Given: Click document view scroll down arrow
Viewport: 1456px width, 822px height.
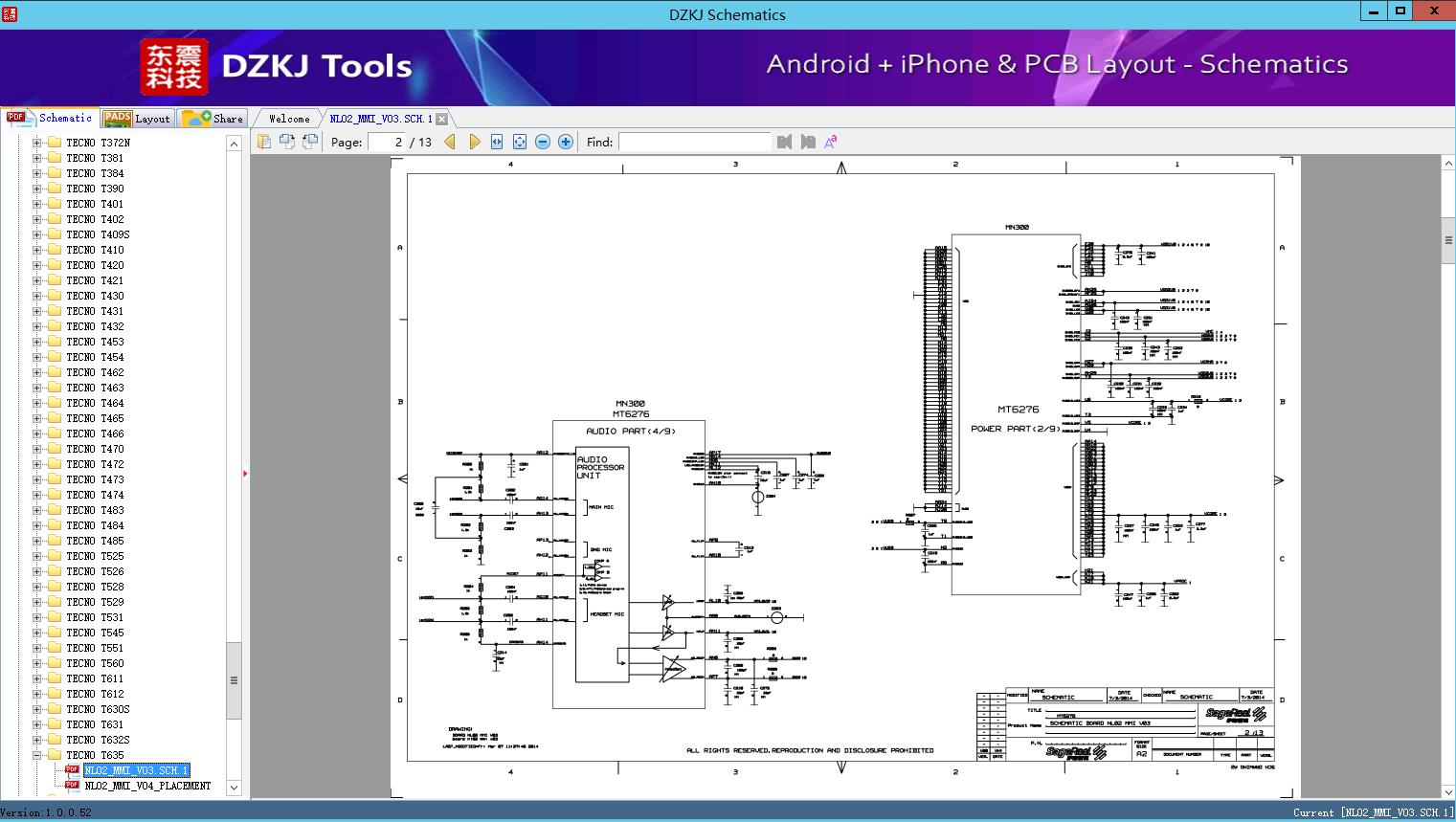Looking at the screenshot, I should (1448, 792).
